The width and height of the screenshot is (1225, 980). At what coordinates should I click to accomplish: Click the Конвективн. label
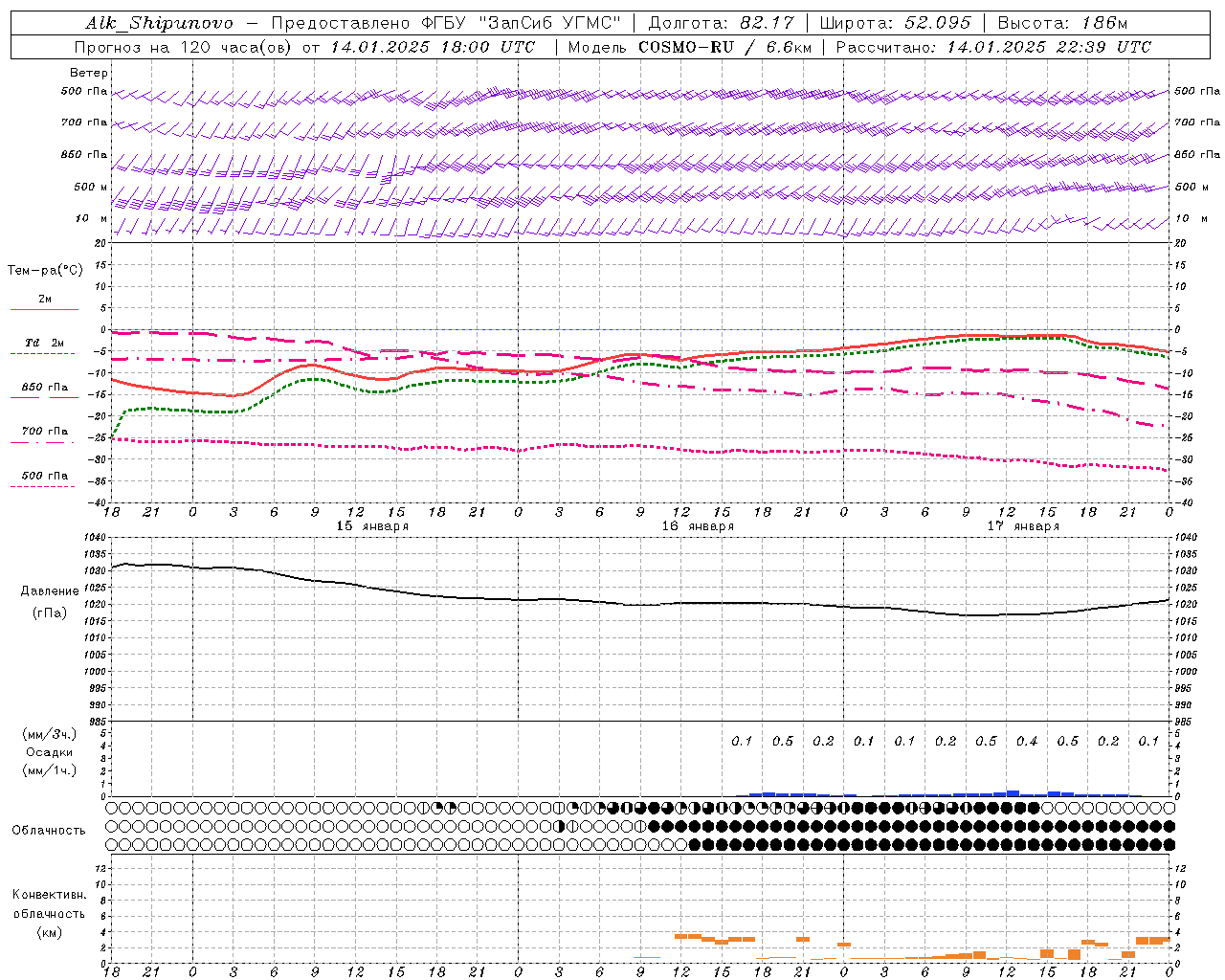coord(49,895)
